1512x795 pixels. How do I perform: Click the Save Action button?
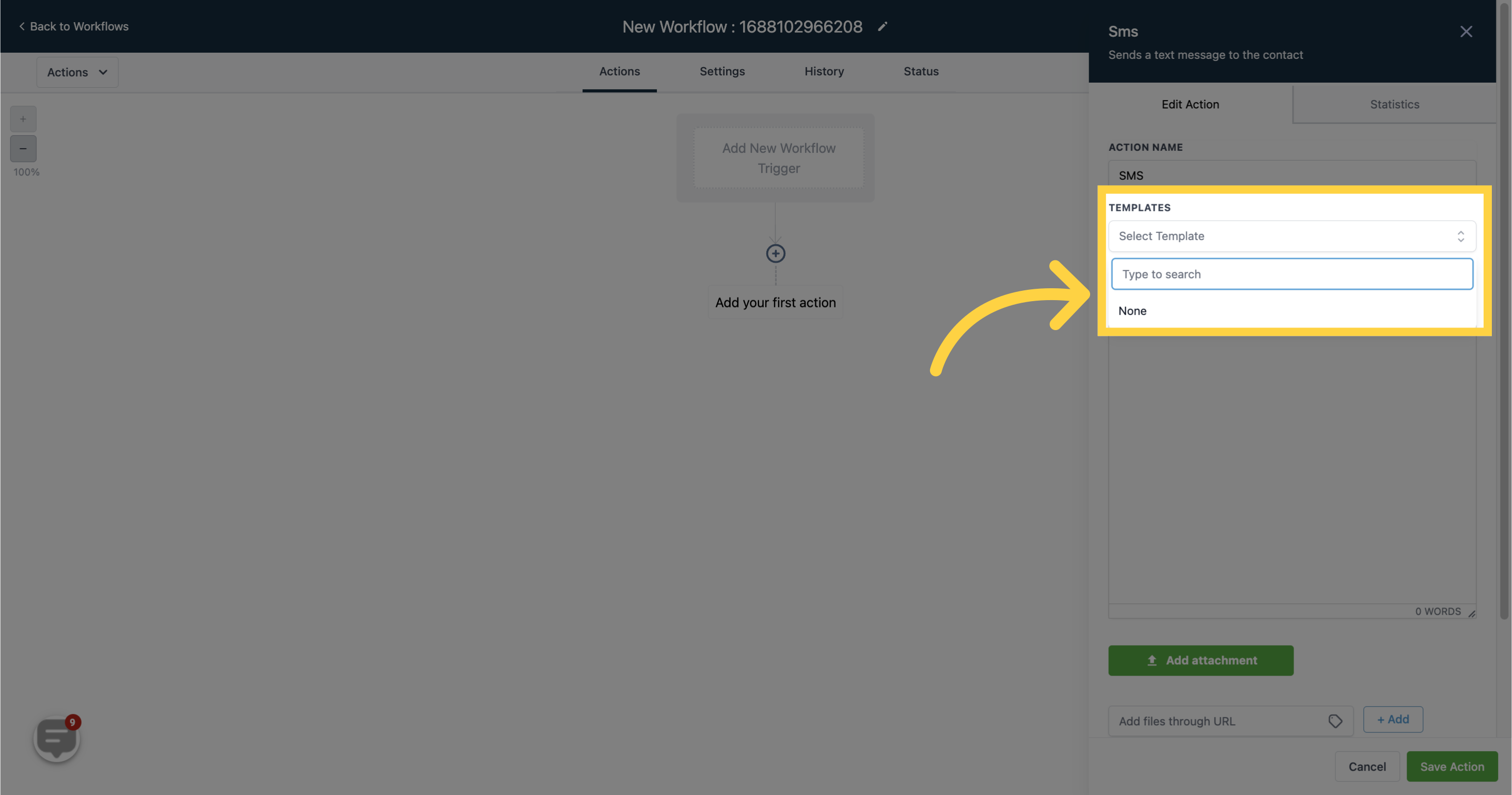click(1452, 766)
